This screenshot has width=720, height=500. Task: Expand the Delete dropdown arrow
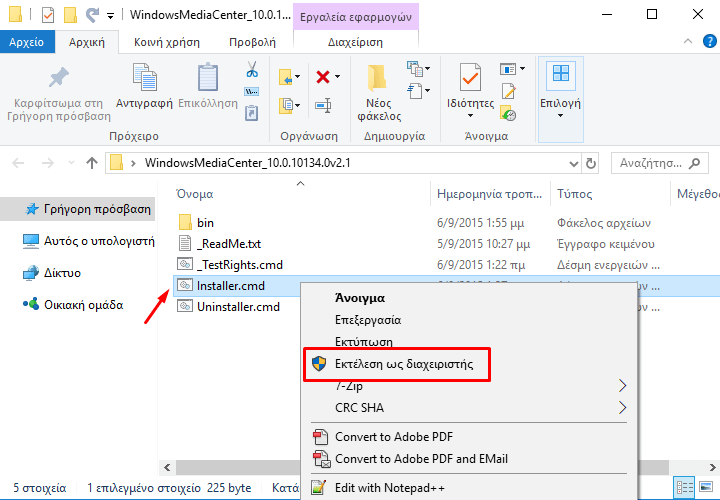(x=338, y=77)
